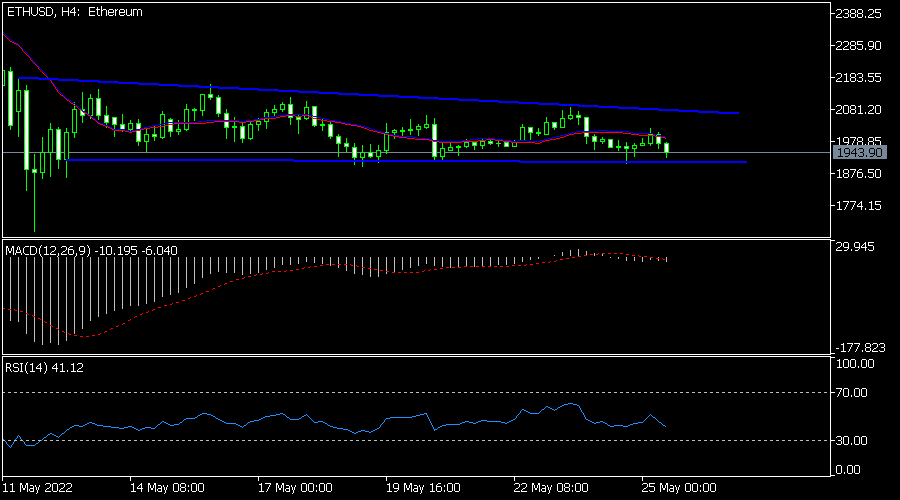900x500 pixels.
Task: Click the 2388.25 price axis value
Action: click(x=858, y=13)
